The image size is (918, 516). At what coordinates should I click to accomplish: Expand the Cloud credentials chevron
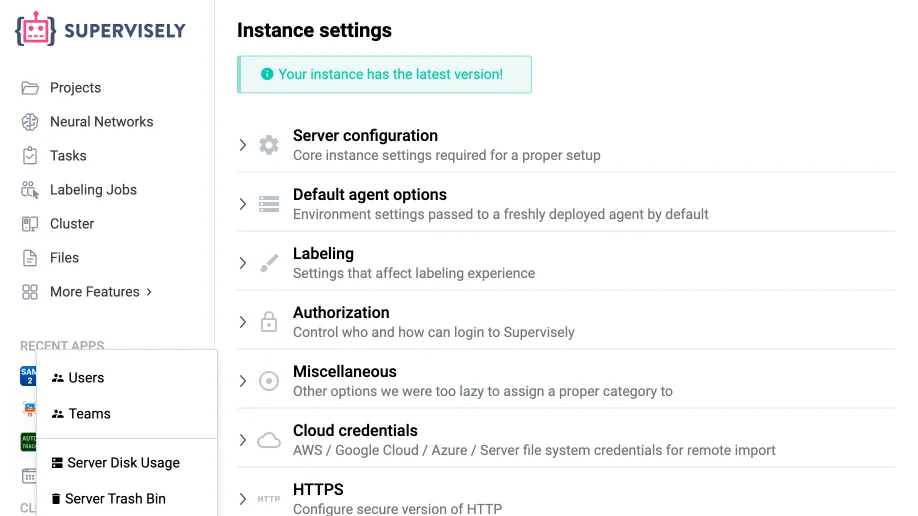242,440
